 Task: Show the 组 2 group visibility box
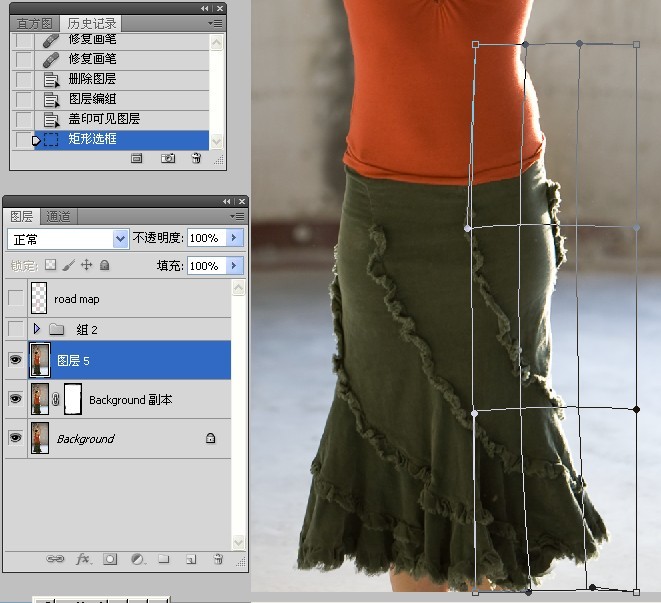(x=16, y=329)
